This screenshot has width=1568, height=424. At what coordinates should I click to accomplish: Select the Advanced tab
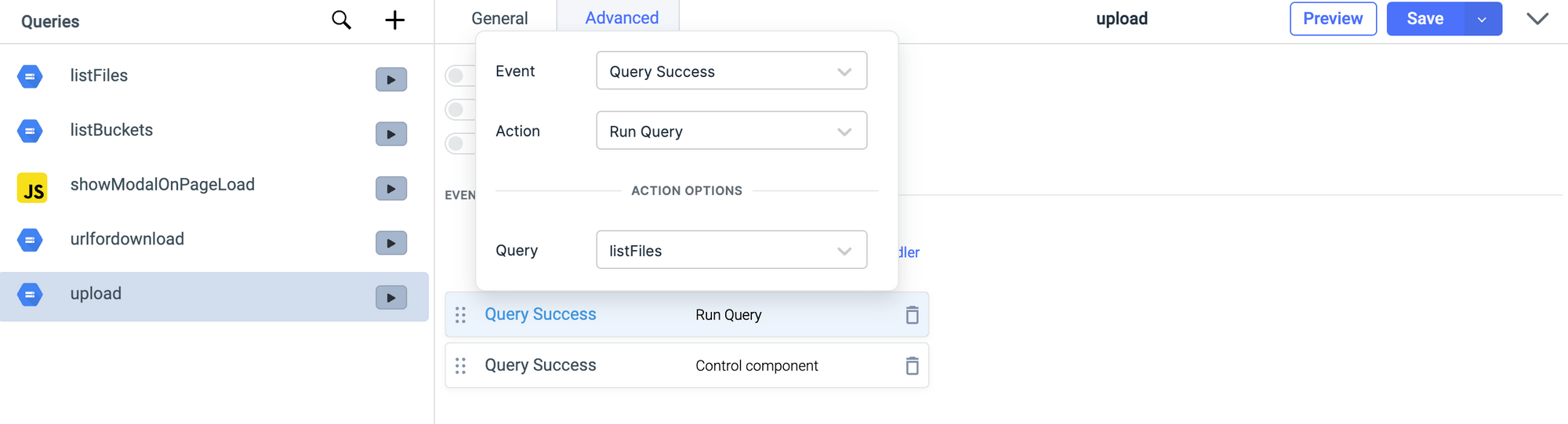tap(622, 18)
